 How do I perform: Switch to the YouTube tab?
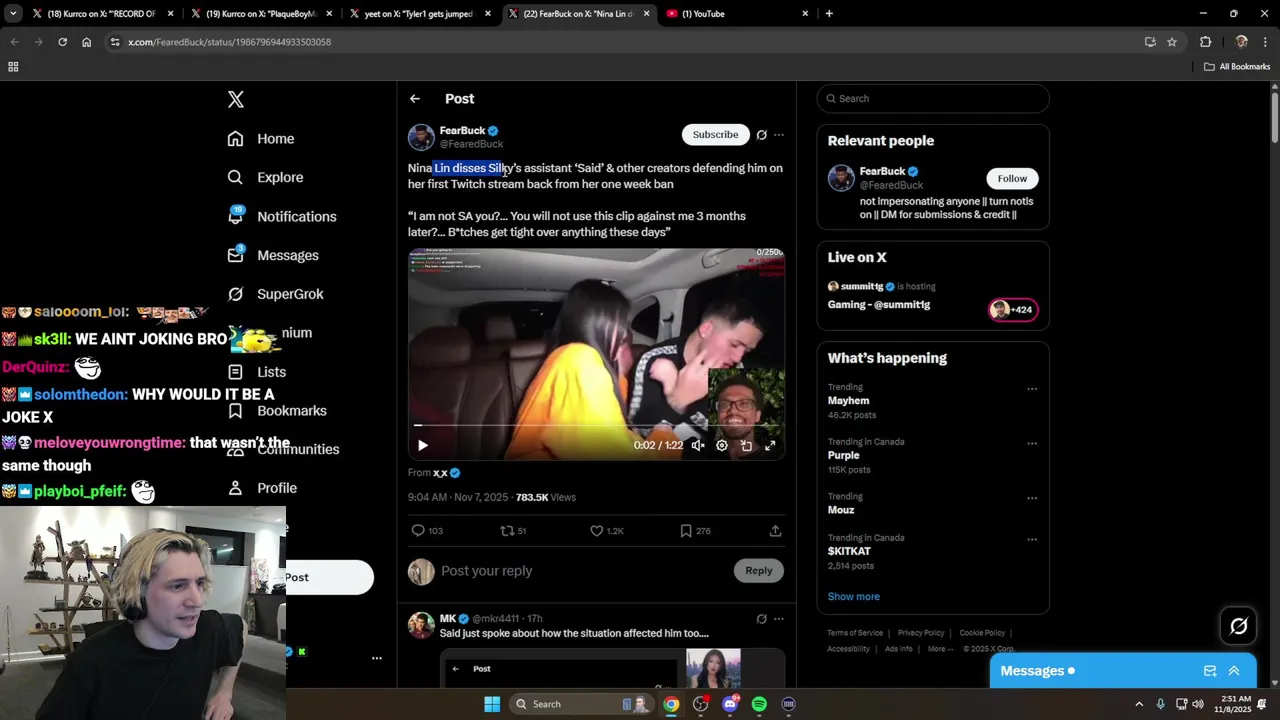click(737, 14)
